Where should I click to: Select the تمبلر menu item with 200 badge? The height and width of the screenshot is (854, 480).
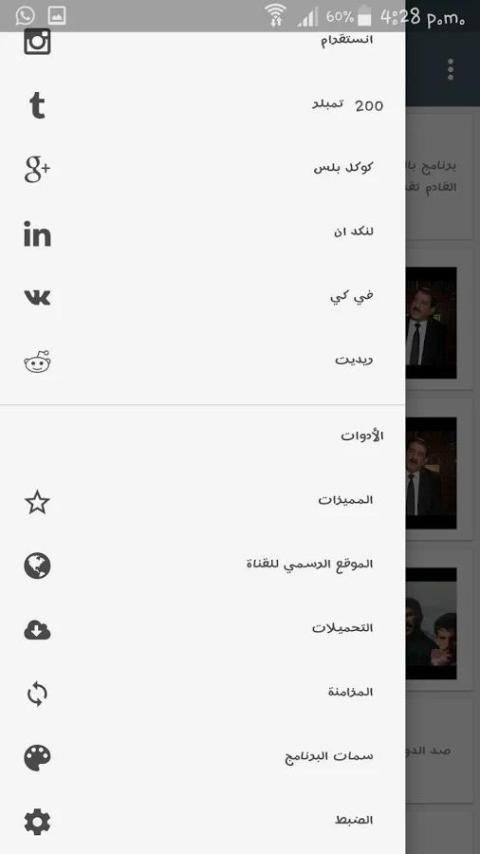pos(203,106)
